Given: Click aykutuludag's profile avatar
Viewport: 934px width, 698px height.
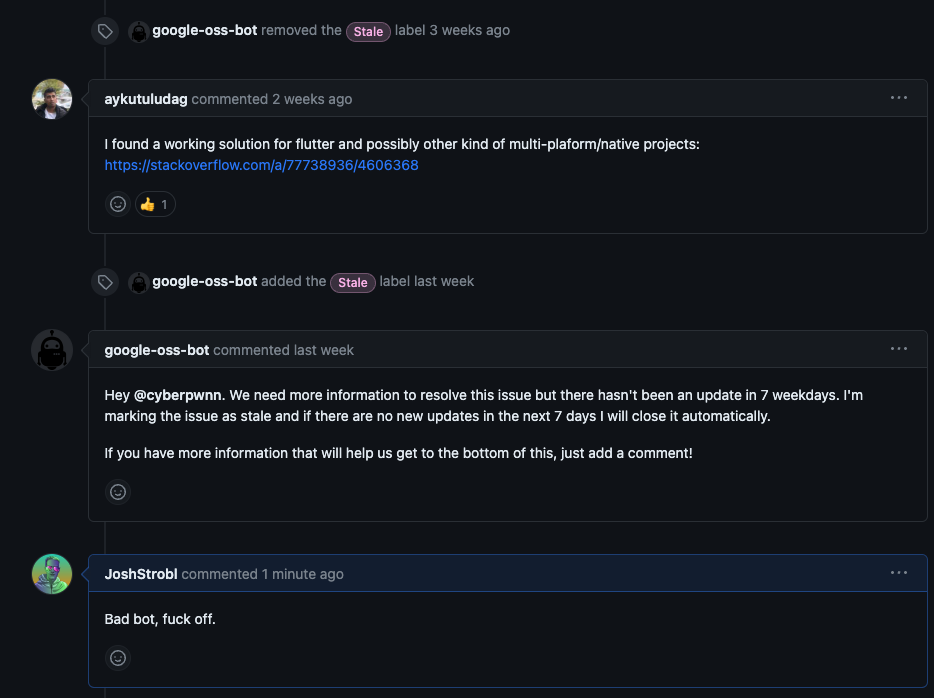Looking at the screenshot, I should tap(52, 99).
